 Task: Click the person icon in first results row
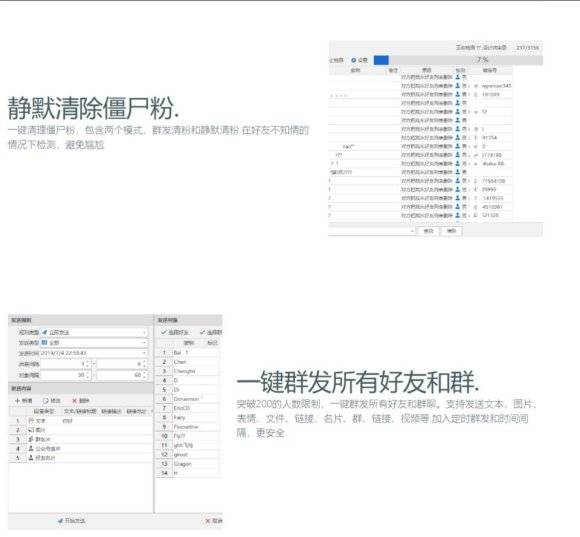tap(458, 77)
